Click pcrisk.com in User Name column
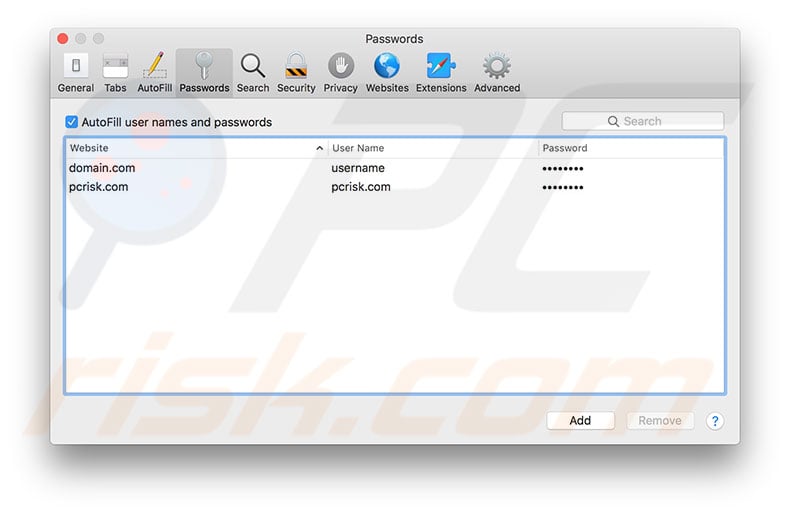790x516 pixels. pyautogui.click(x=361, y=187)
